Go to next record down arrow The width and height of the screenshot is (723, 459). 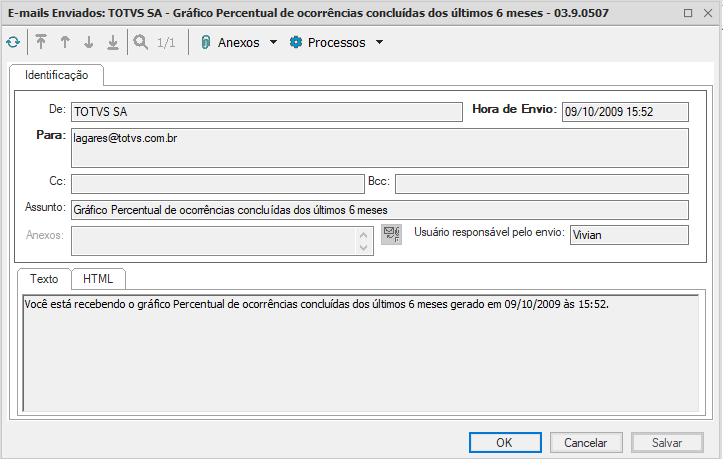pyautogui.click(x=89, y=42)
